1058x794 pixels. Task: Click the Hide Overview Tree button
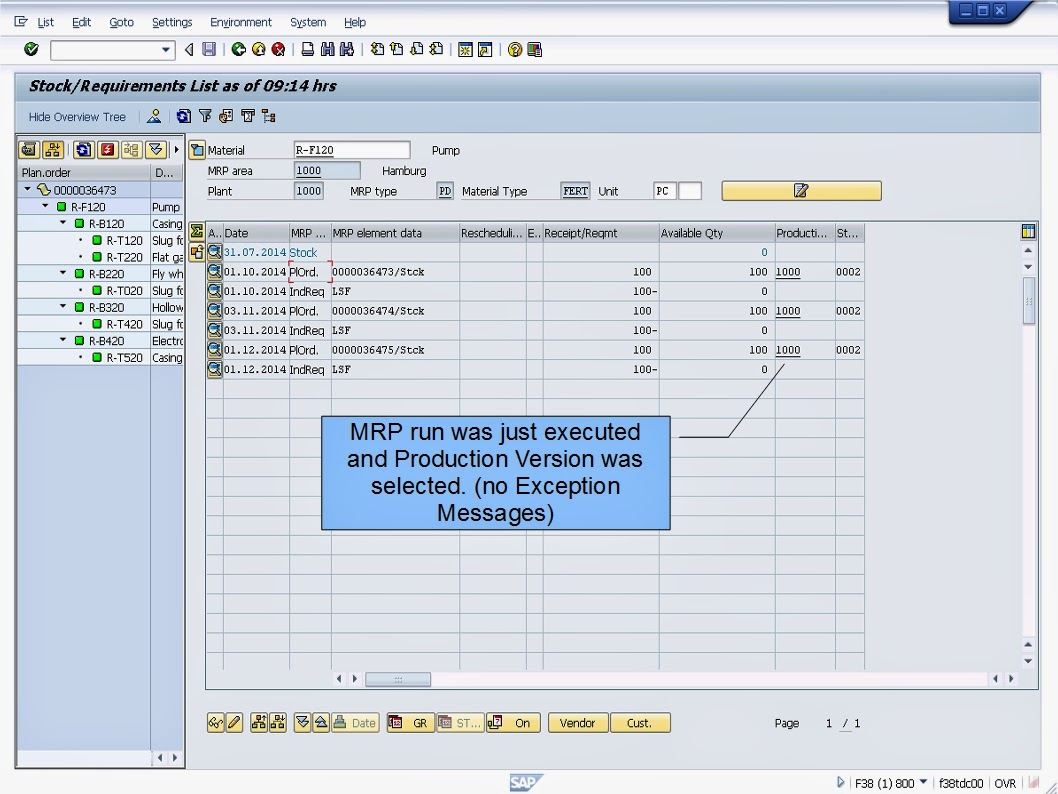(x=75, y=116)
